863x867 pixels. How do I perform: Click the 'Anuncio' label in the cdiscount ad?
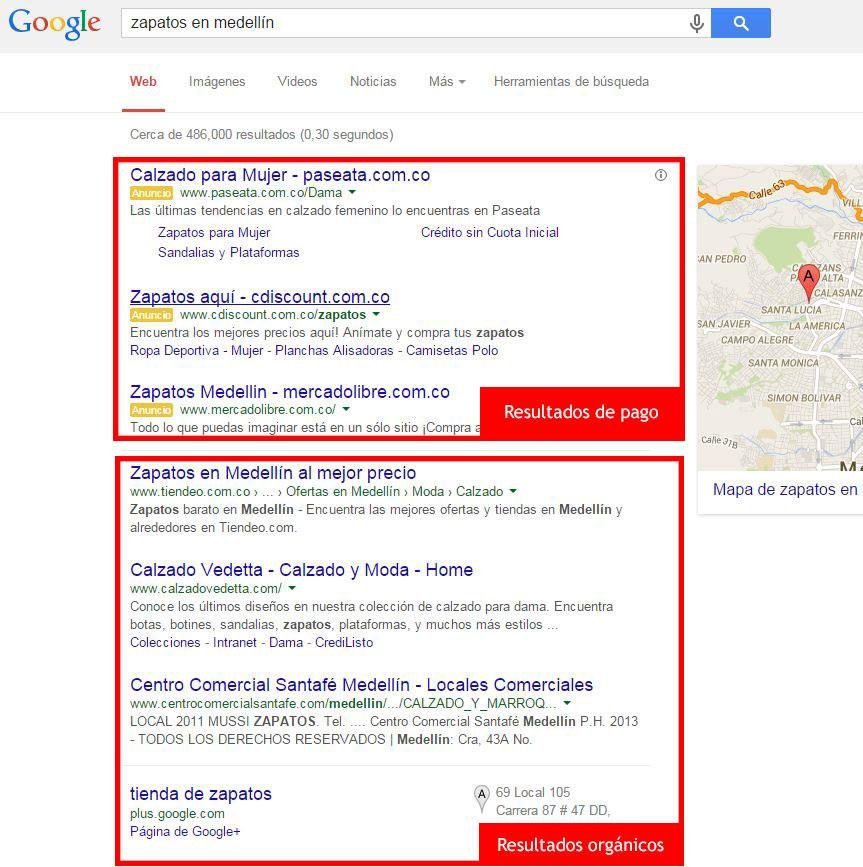151,315
